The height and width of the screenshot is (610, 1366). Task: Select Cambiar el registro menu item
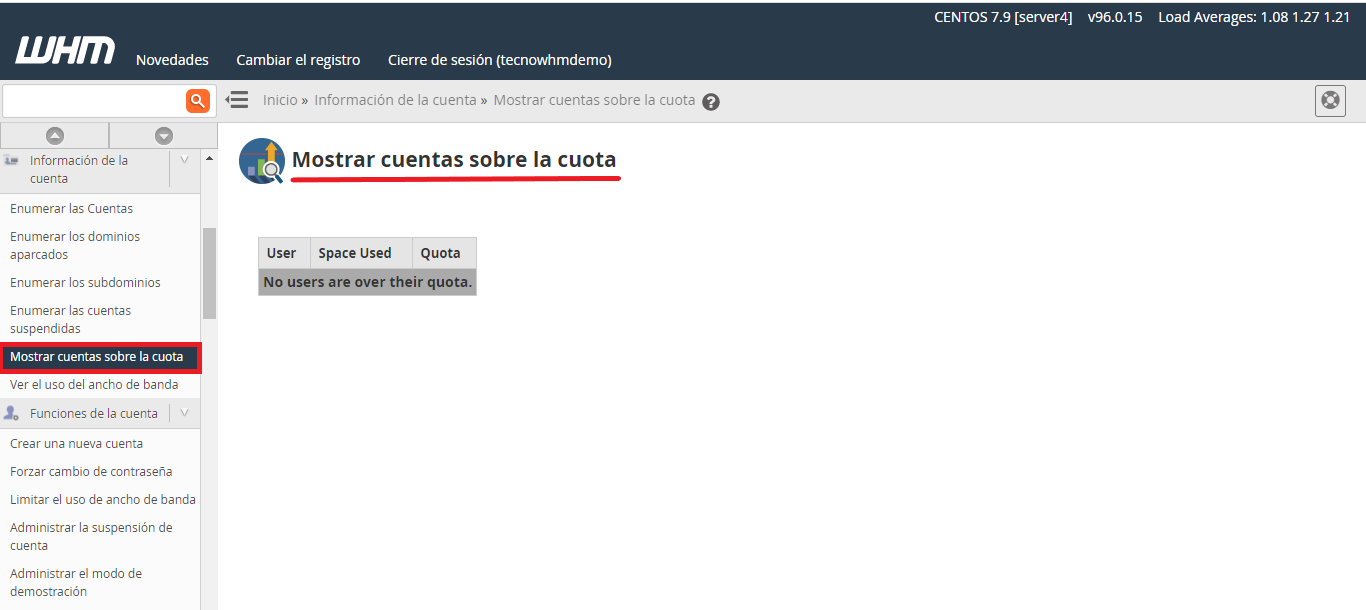click(298, 60)
